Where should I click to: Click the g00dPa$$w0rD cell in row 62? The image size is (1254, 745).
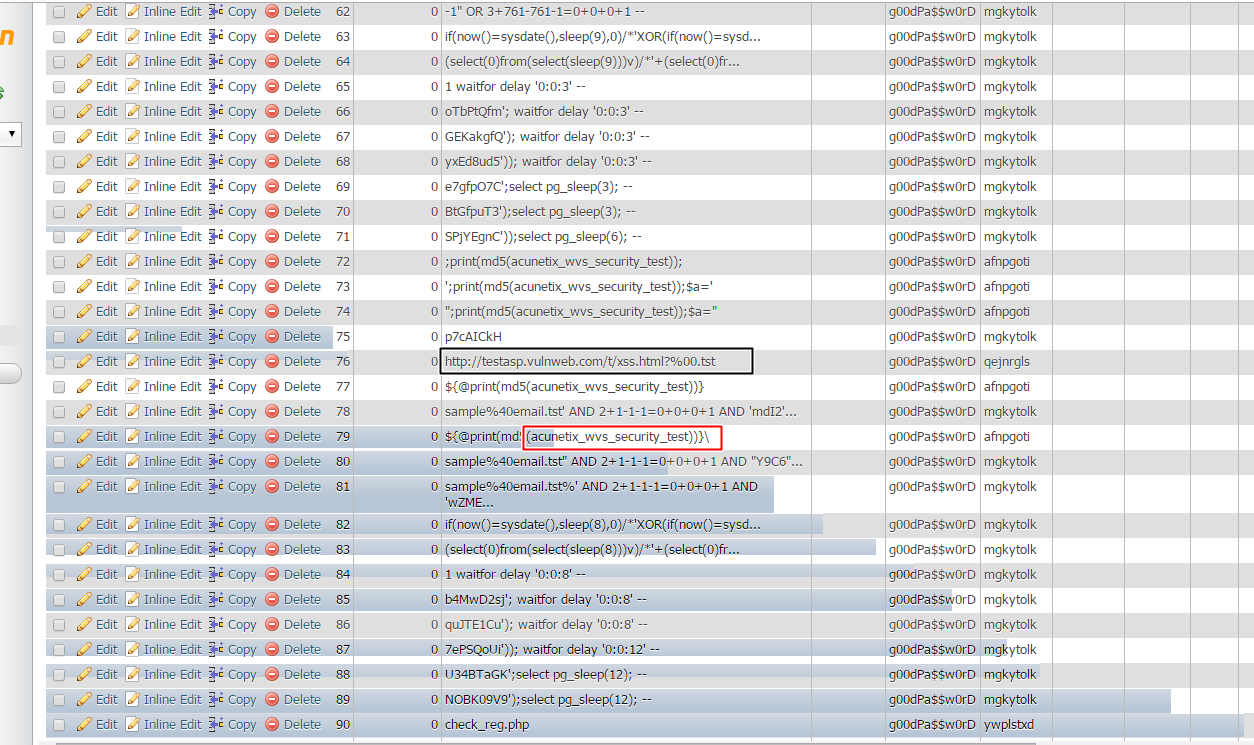point(932,12)
